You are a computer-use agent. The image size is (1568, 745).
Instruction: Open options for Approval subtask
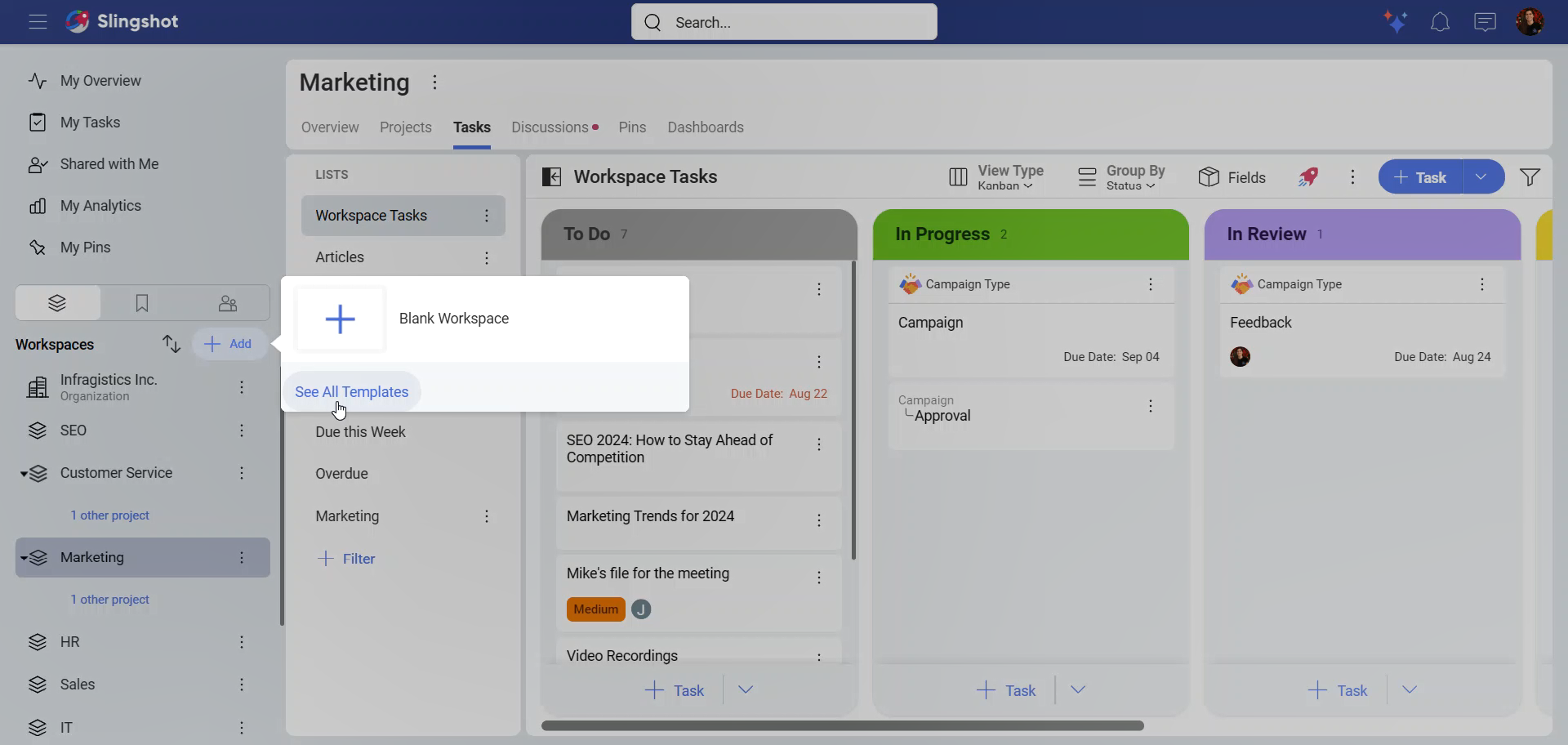click(x=1151, y=406)
